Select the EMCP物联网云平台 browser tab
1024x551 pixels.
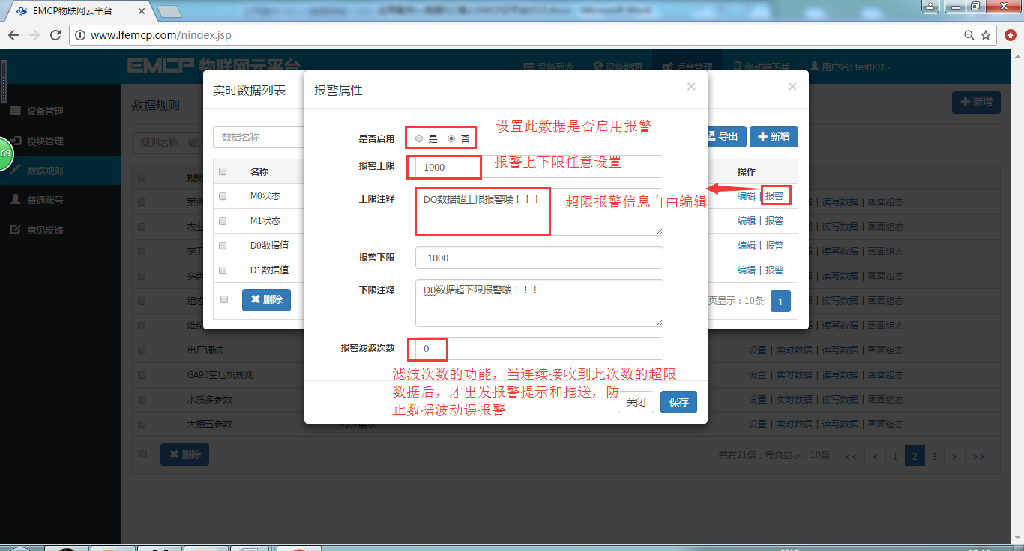click(76, 11)
